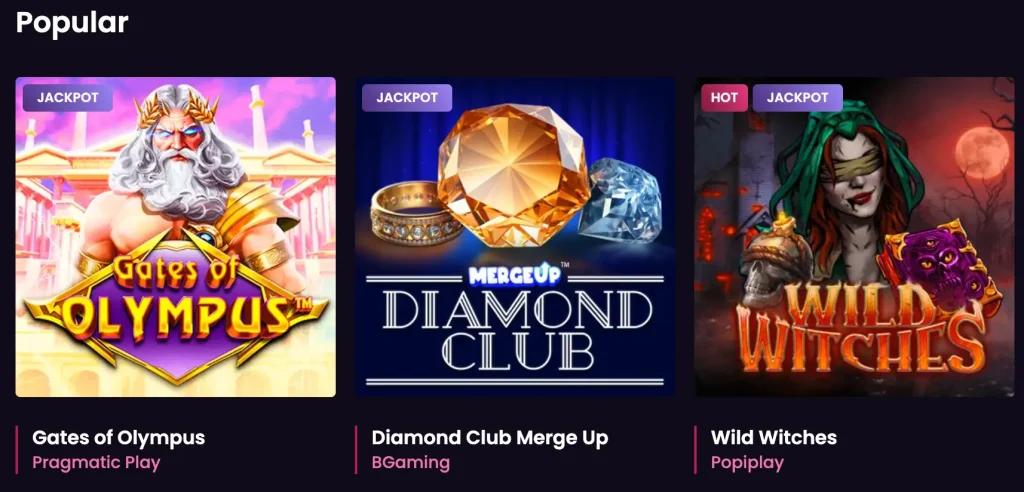This screenshot has width=1024, height=492.
Task: Click the Popular section heading
Action: coord(72,23)
